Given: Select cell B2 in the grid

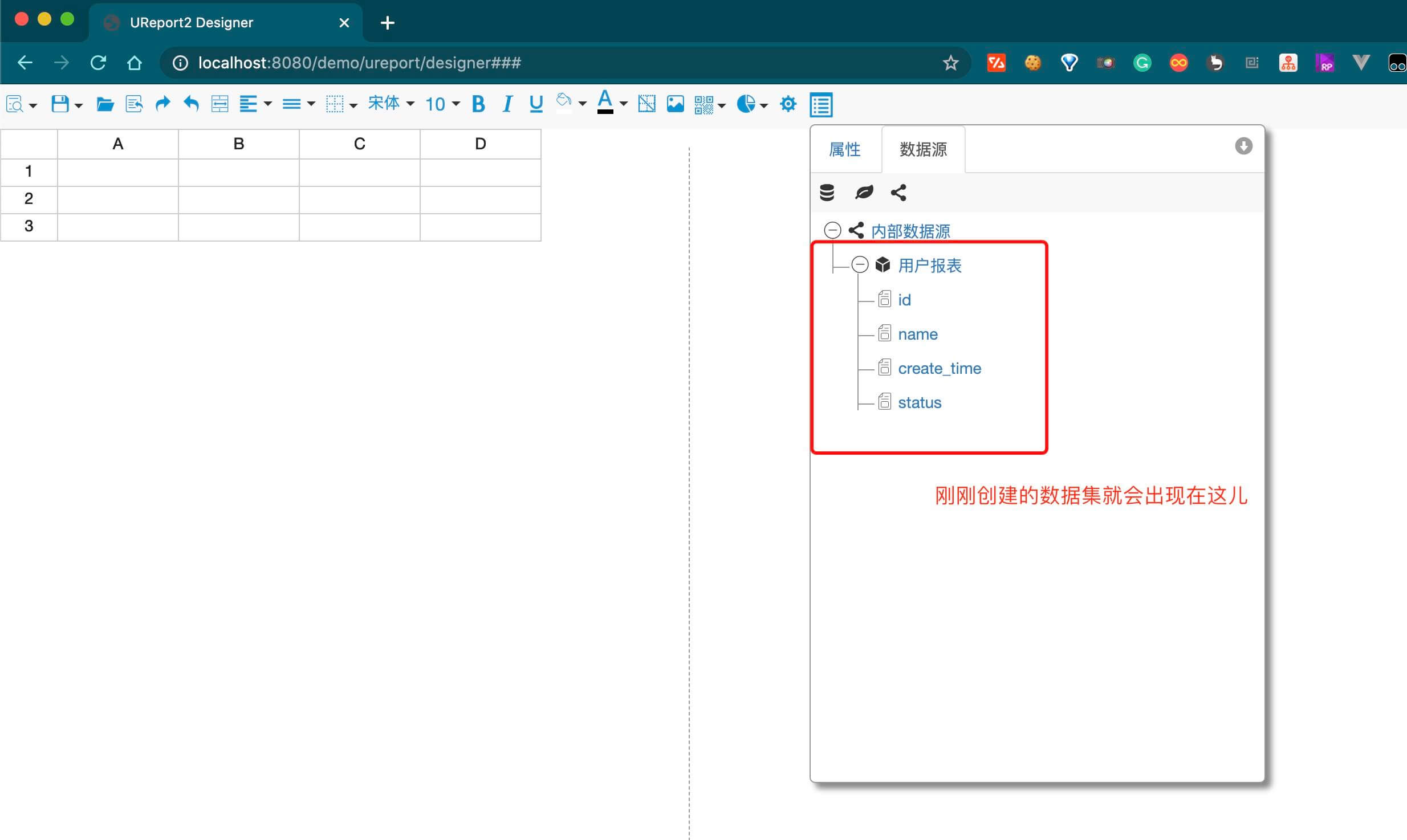Looking at the screenshot, I should point(238,199).
